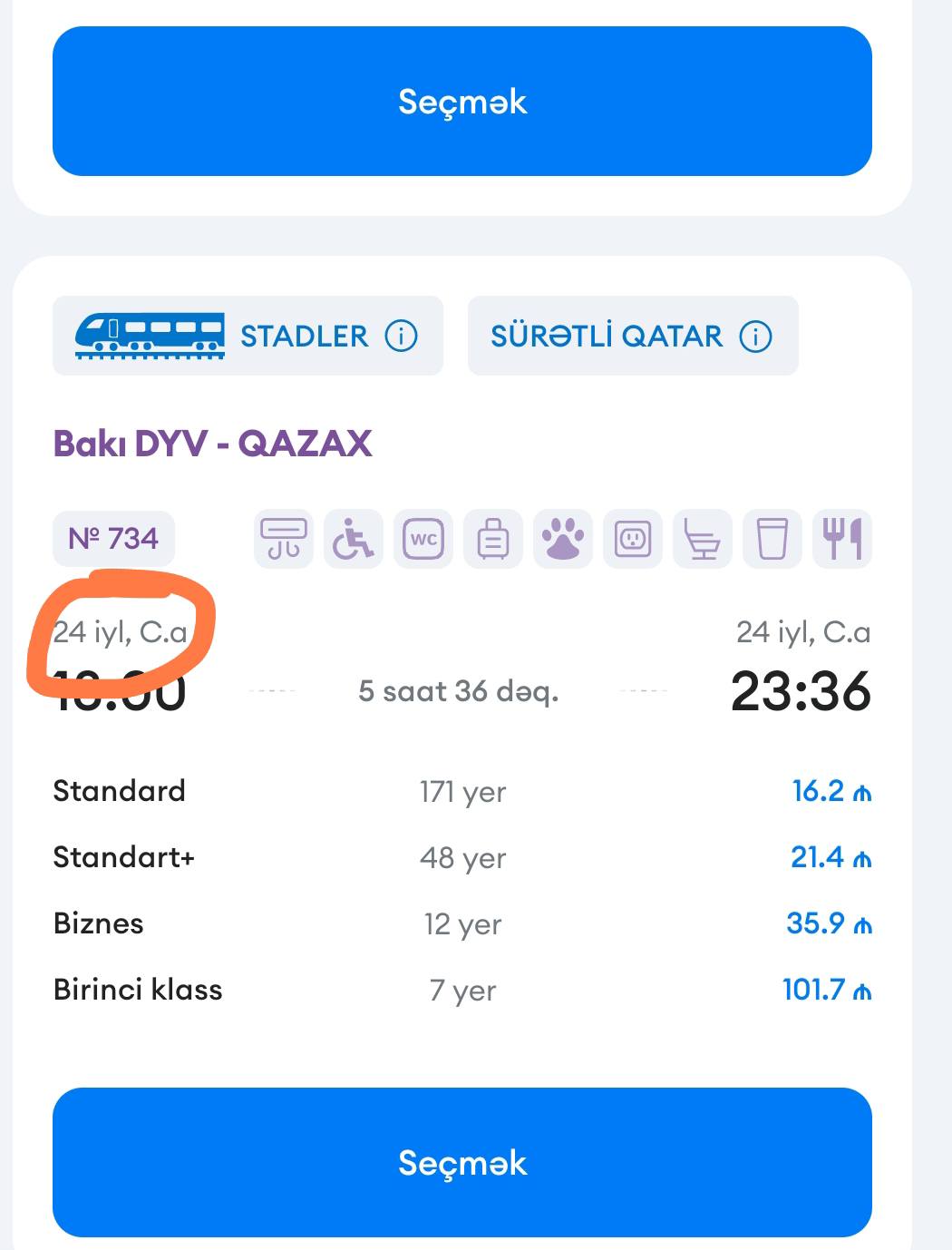
Task: Click the air conditioning amenity icon
Action: pos(284,539)
